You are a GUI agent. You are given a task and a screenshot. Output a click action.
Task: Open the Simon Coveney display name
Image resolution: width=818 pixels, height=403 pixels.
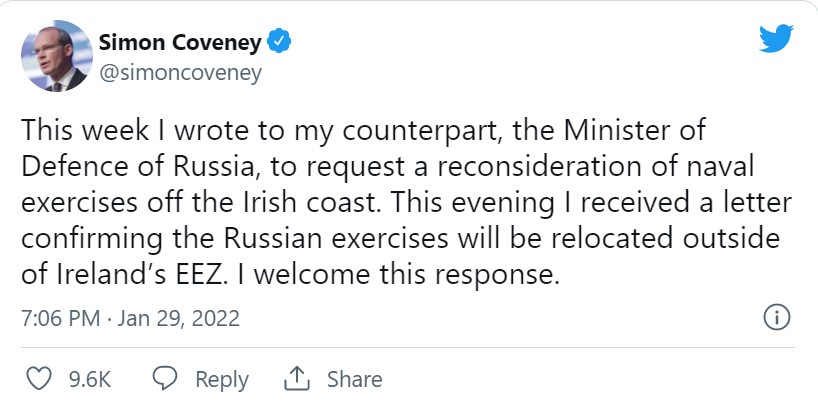[x=180, y=42]
